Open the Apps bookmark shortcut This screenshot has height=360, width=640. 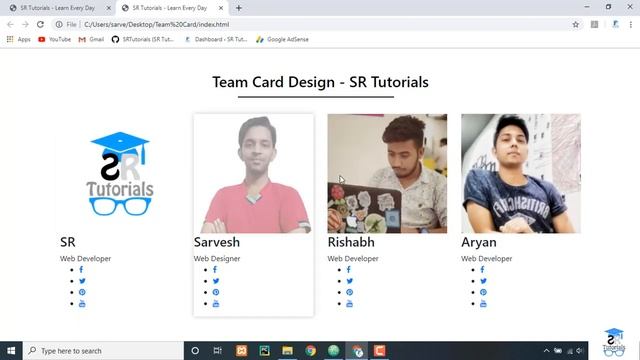pyautogui.click(x=18, y=39)
